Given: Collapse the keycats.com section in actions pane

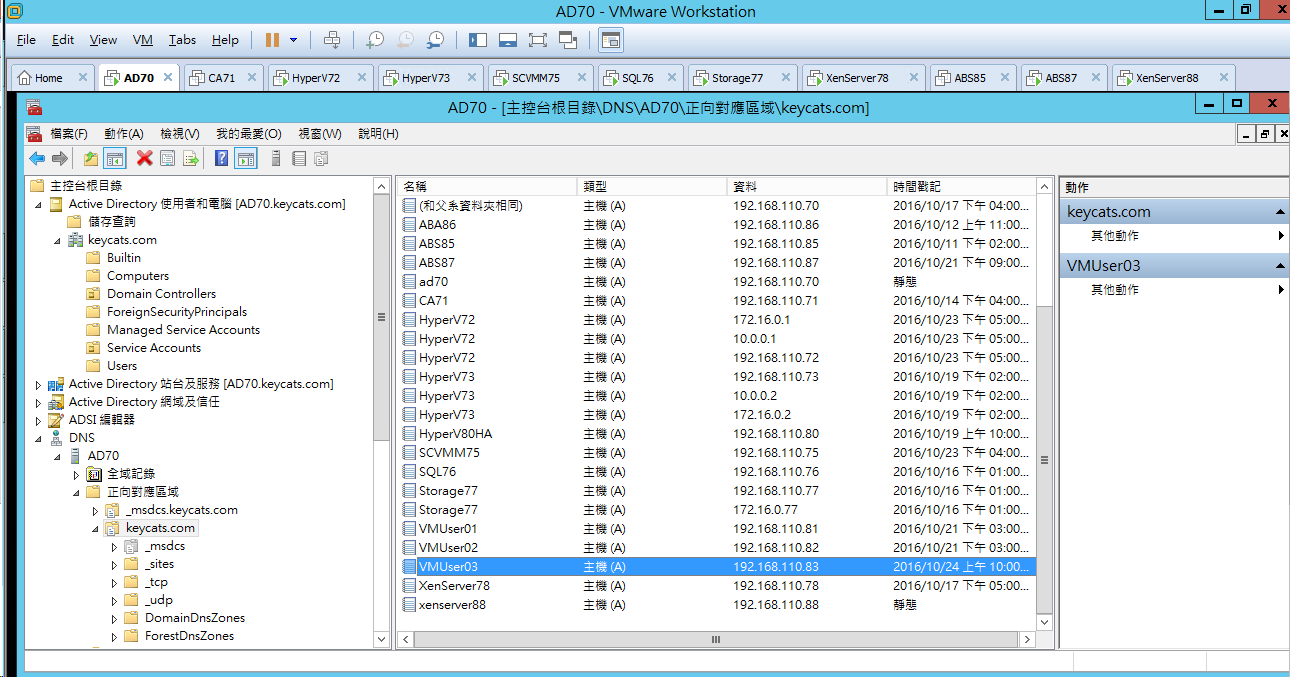Looking at the screenshot, I should (x=1280, y=212).
